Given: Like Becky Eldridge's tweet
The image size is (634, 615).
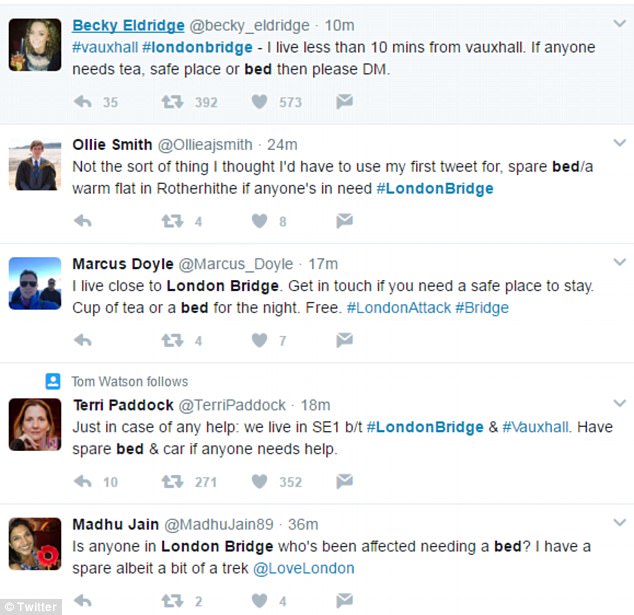Looking at the screenshot, I should tap(260, 102).
